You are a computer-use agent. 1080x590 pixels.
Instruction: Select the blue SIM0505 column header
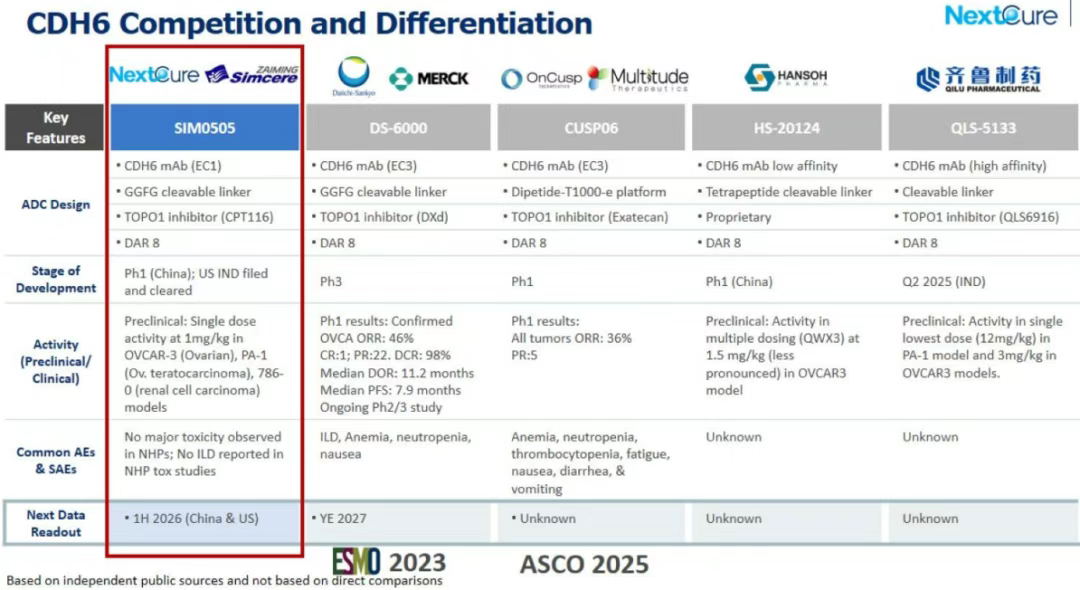click(x=204, y=128)
